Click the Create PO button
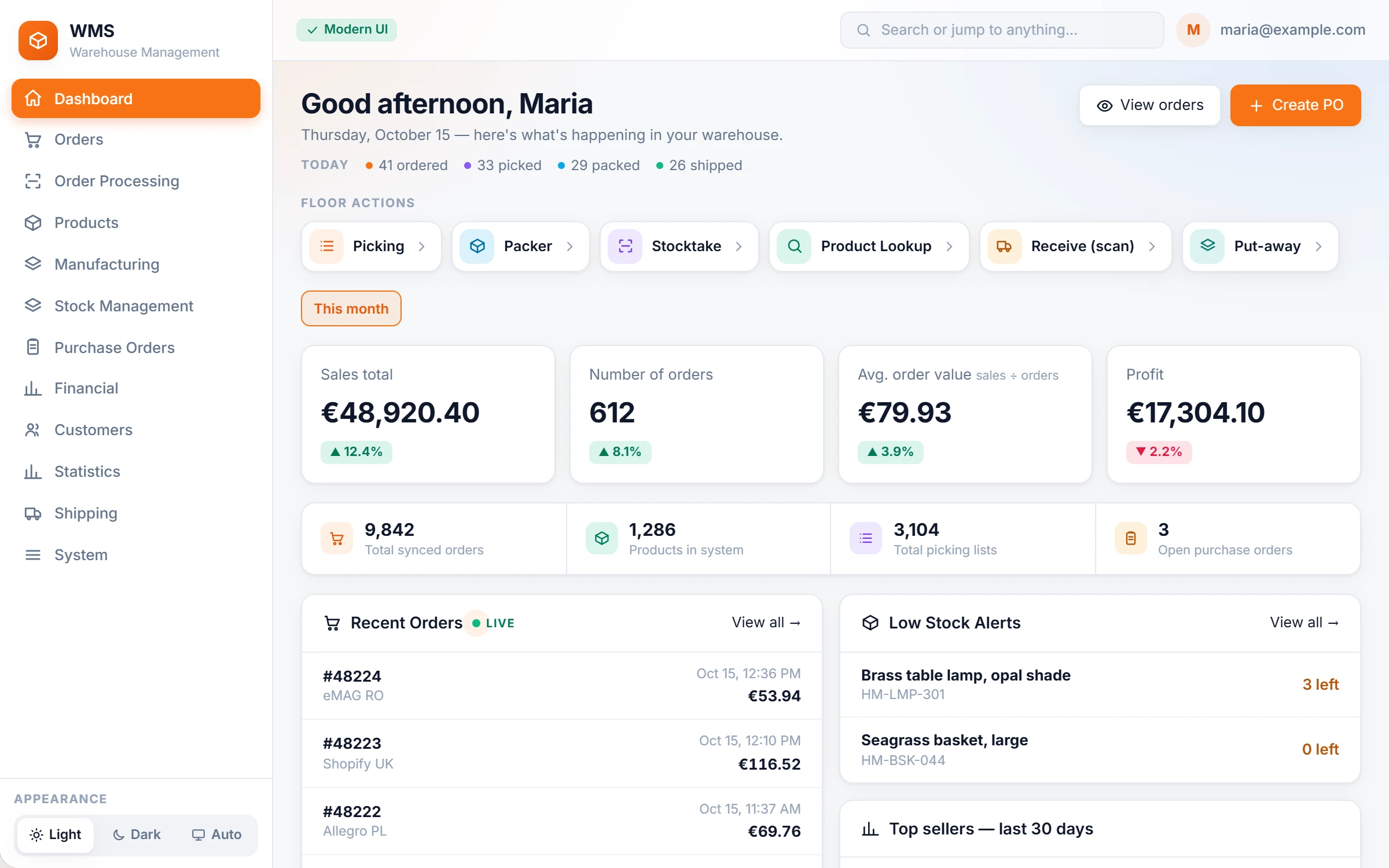 pos(1295,105)
